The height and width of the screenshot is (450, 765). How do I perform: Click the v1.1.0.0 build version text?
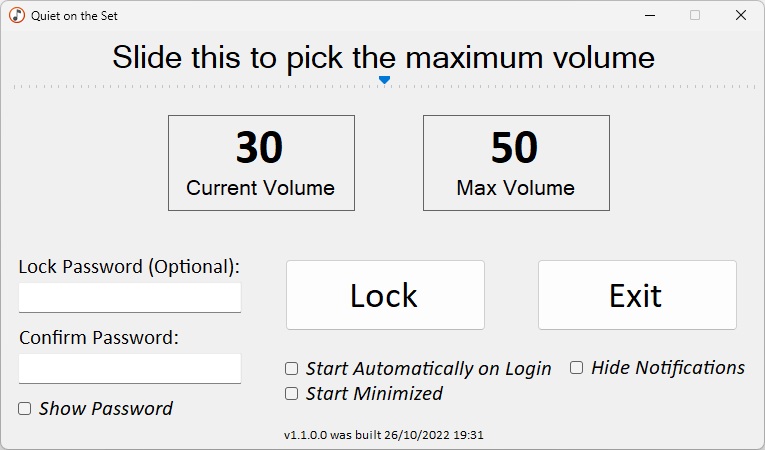tap(384, 435)
